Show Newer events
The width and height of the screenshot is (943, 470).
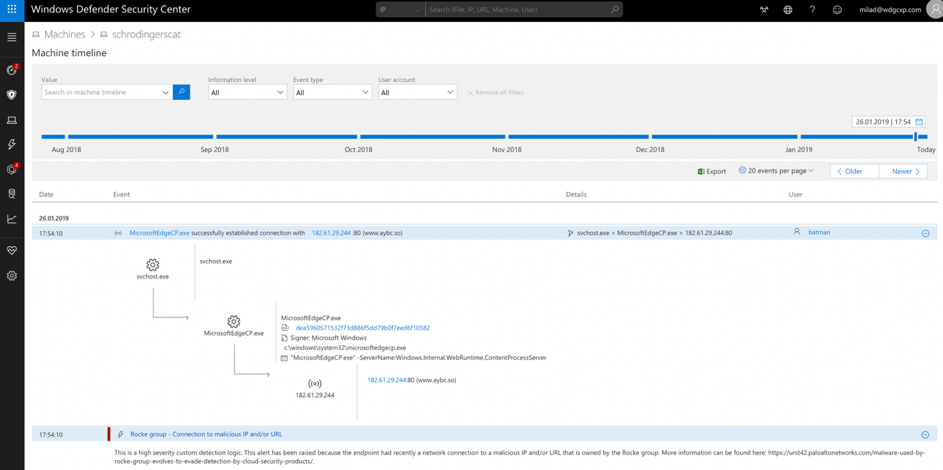tap(903, 171)
